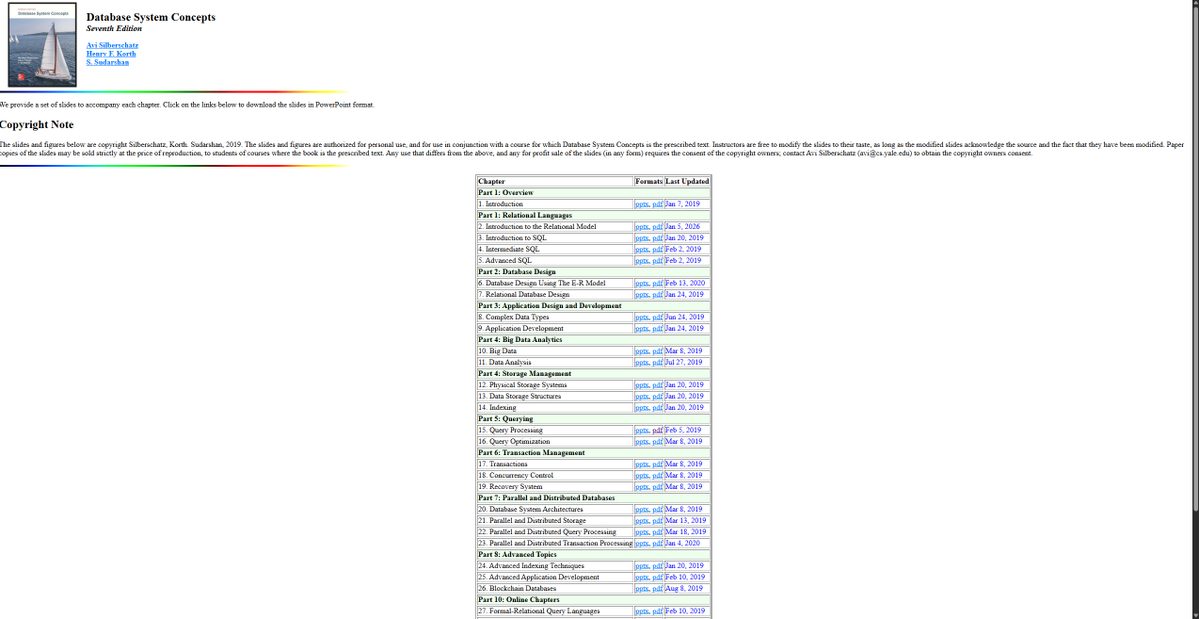Click the Database System Concepts book cover
Viewport: 1199px width, 619px height.
pyautogui.click(x=42, y=45)
